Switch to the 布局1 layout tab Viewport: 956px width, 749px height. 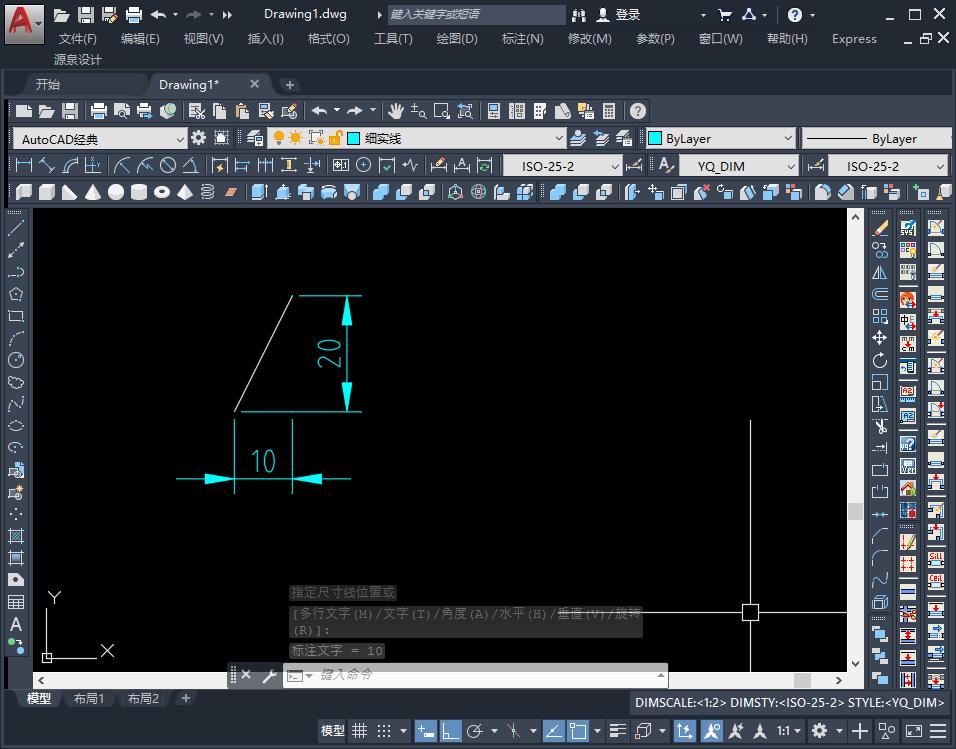coord(89,699)
